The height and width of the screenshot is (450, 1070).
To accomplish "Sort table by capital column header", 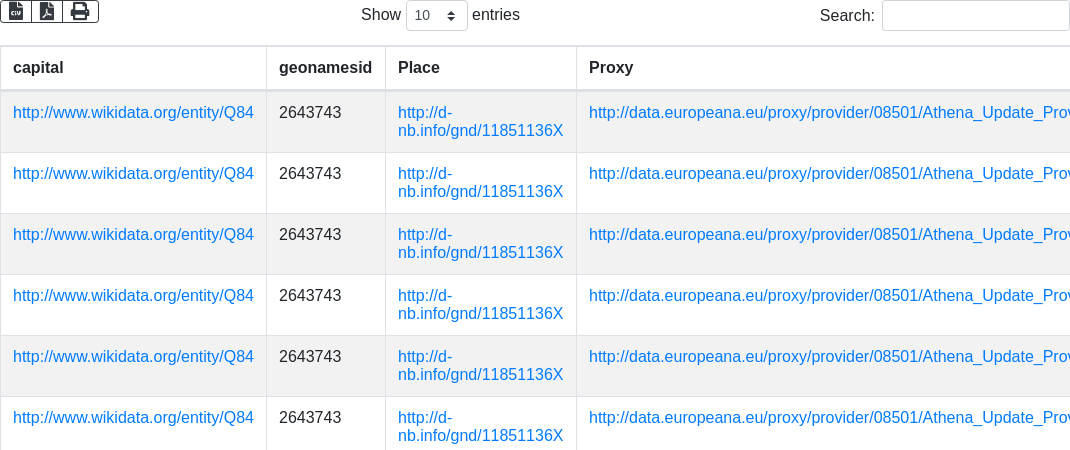I will click(x=38, y=68).
